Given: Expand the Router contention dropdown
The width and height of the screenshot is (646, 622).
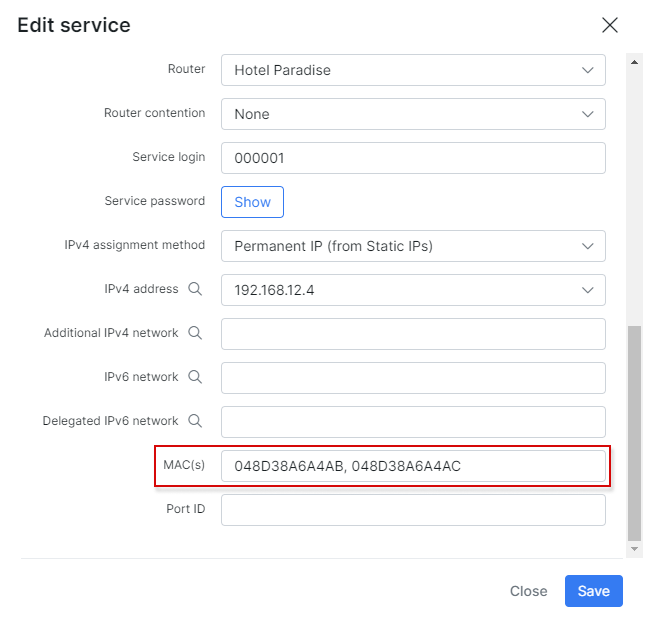Looking at the screenshot, I should click(x=413, y=114).
